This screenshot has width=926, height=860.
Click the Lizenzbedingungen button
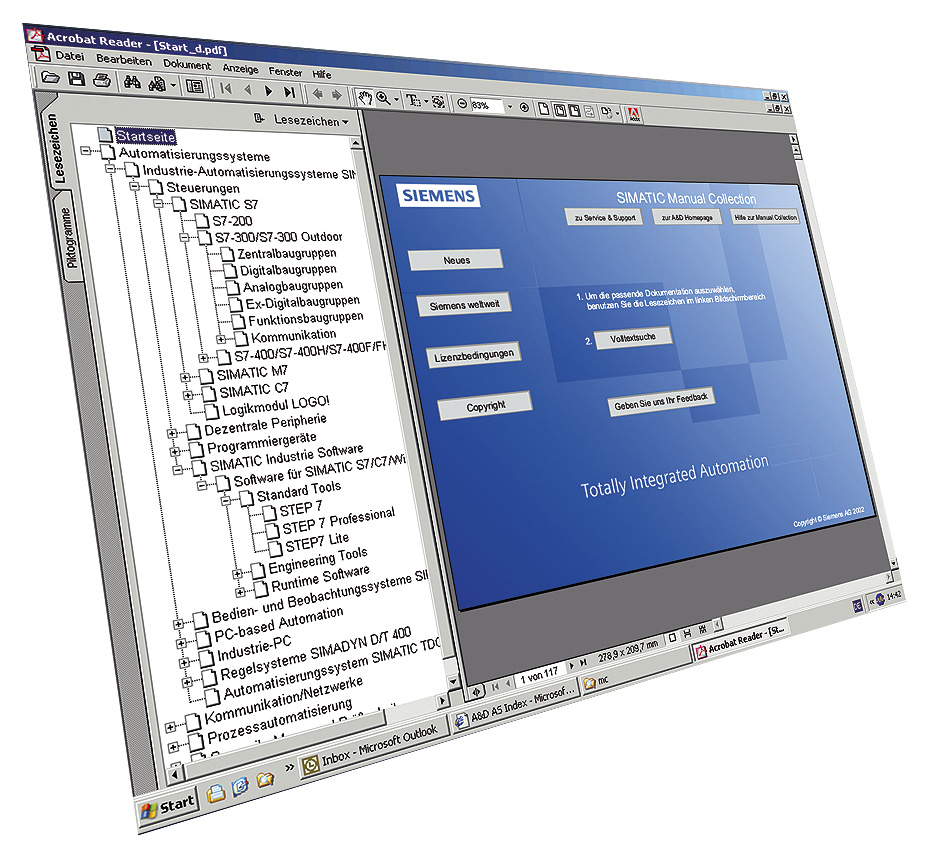click(474, 356)
